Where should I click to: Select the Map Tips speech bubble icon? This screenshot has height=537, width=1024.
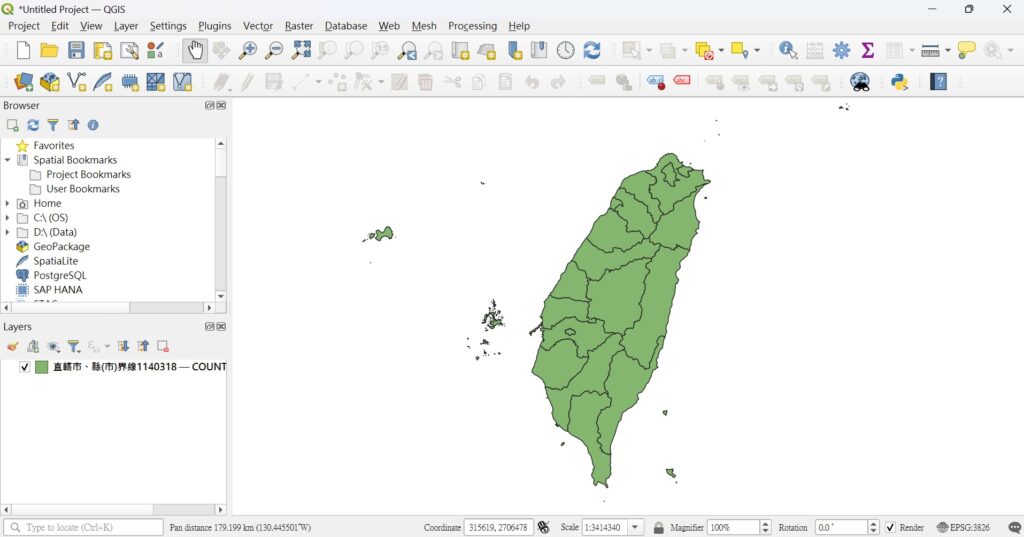[x=966, y=50]
